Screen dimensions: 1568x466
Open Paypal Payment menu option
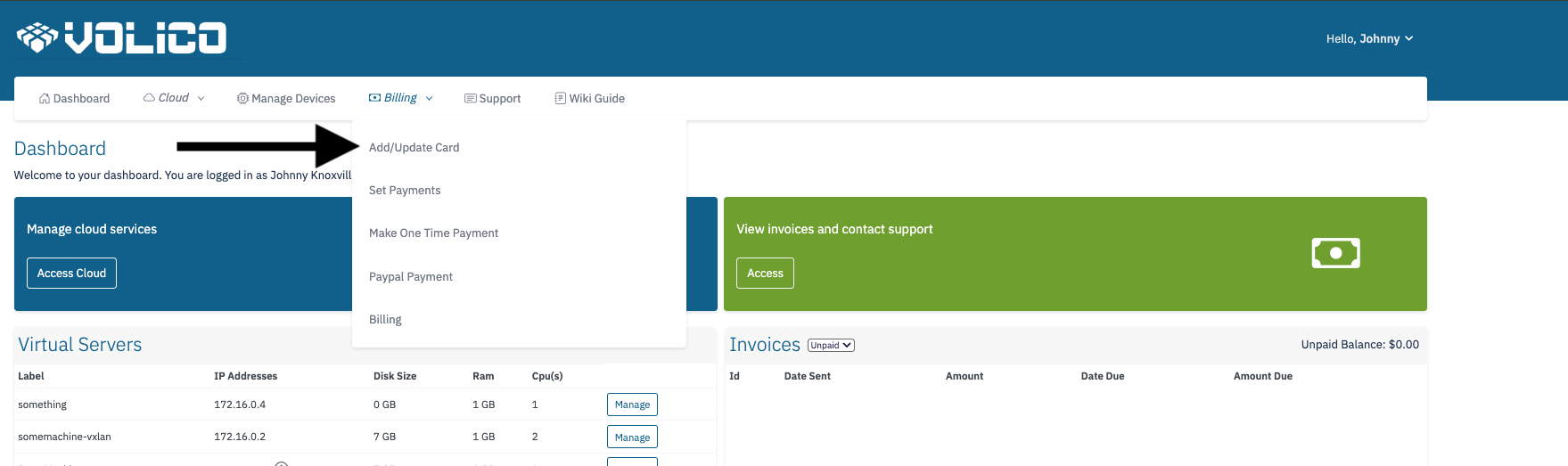[x=411, y=277]
